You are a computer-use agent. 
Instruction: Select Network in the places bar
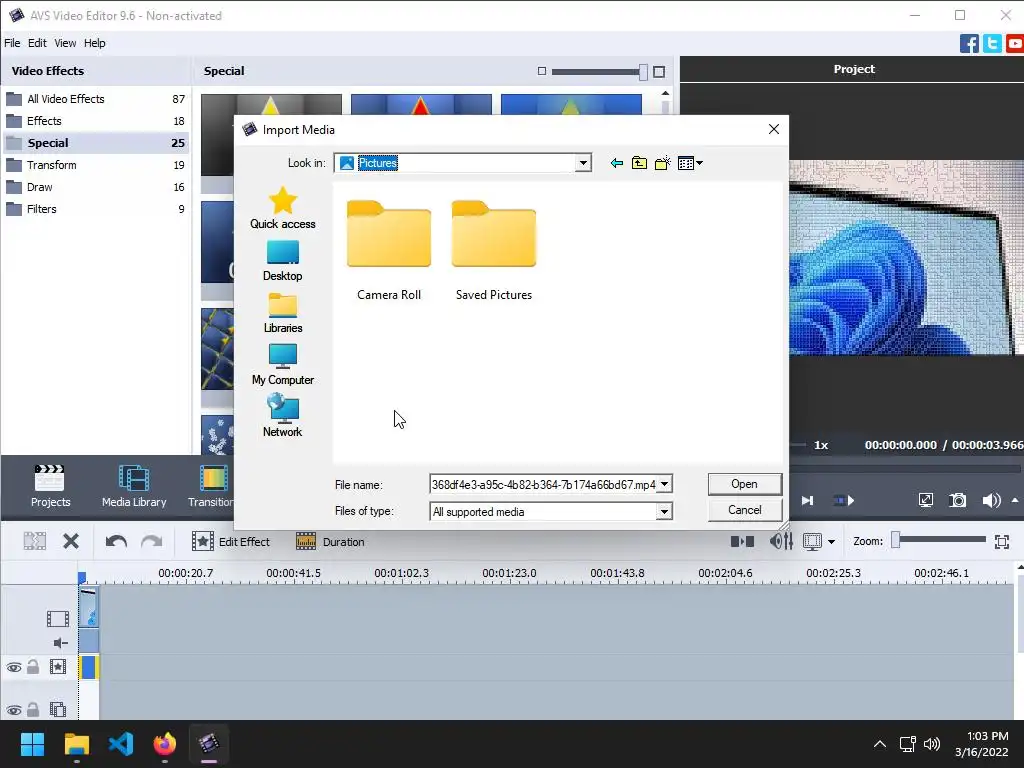(283, 415)
